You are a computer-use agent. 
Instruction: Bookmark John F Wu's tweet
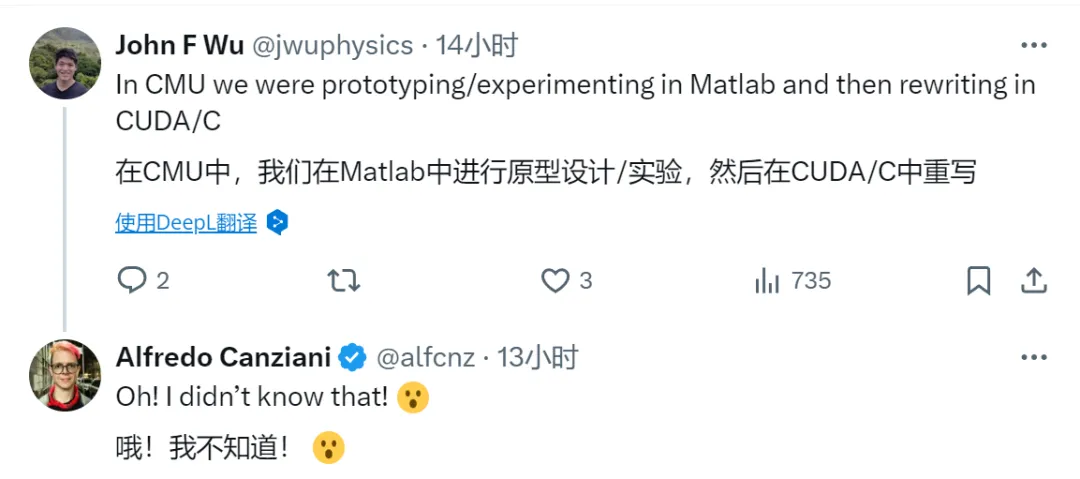[x=978, y=280]
